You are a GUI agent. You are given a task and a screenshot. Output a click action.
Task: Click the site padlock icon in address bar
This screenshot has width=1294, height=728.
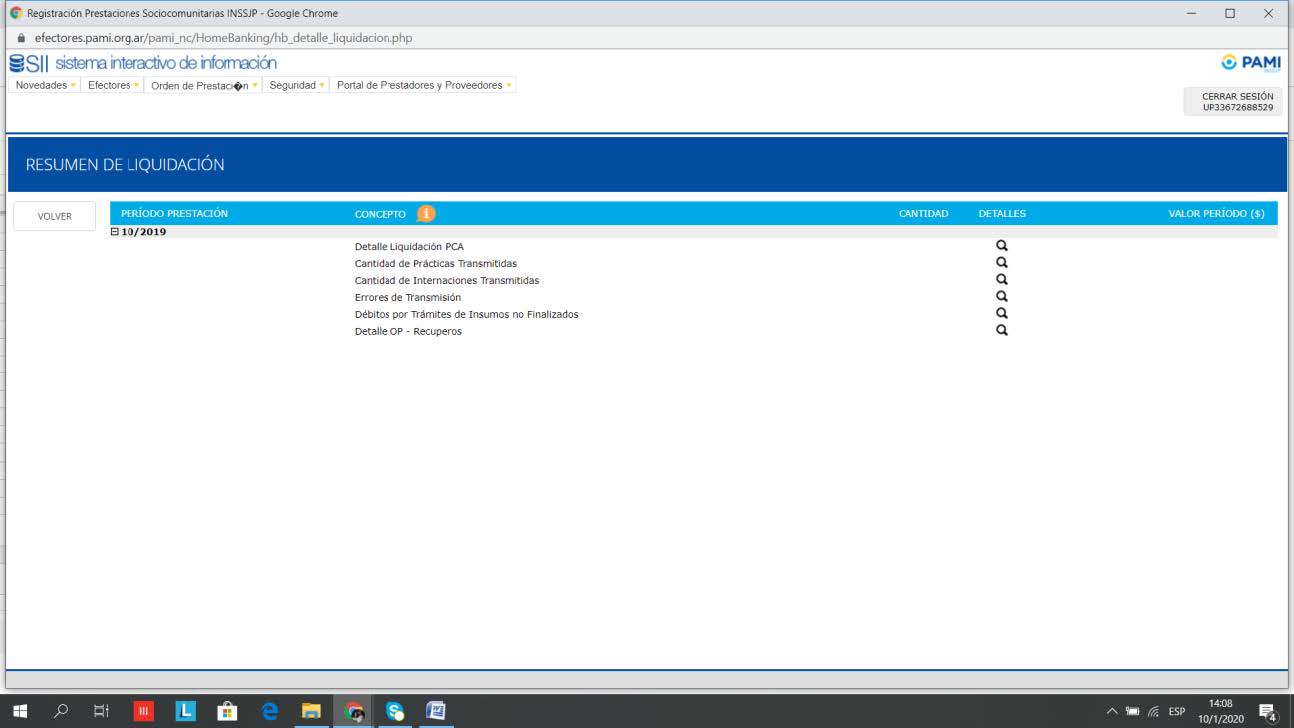20,38
